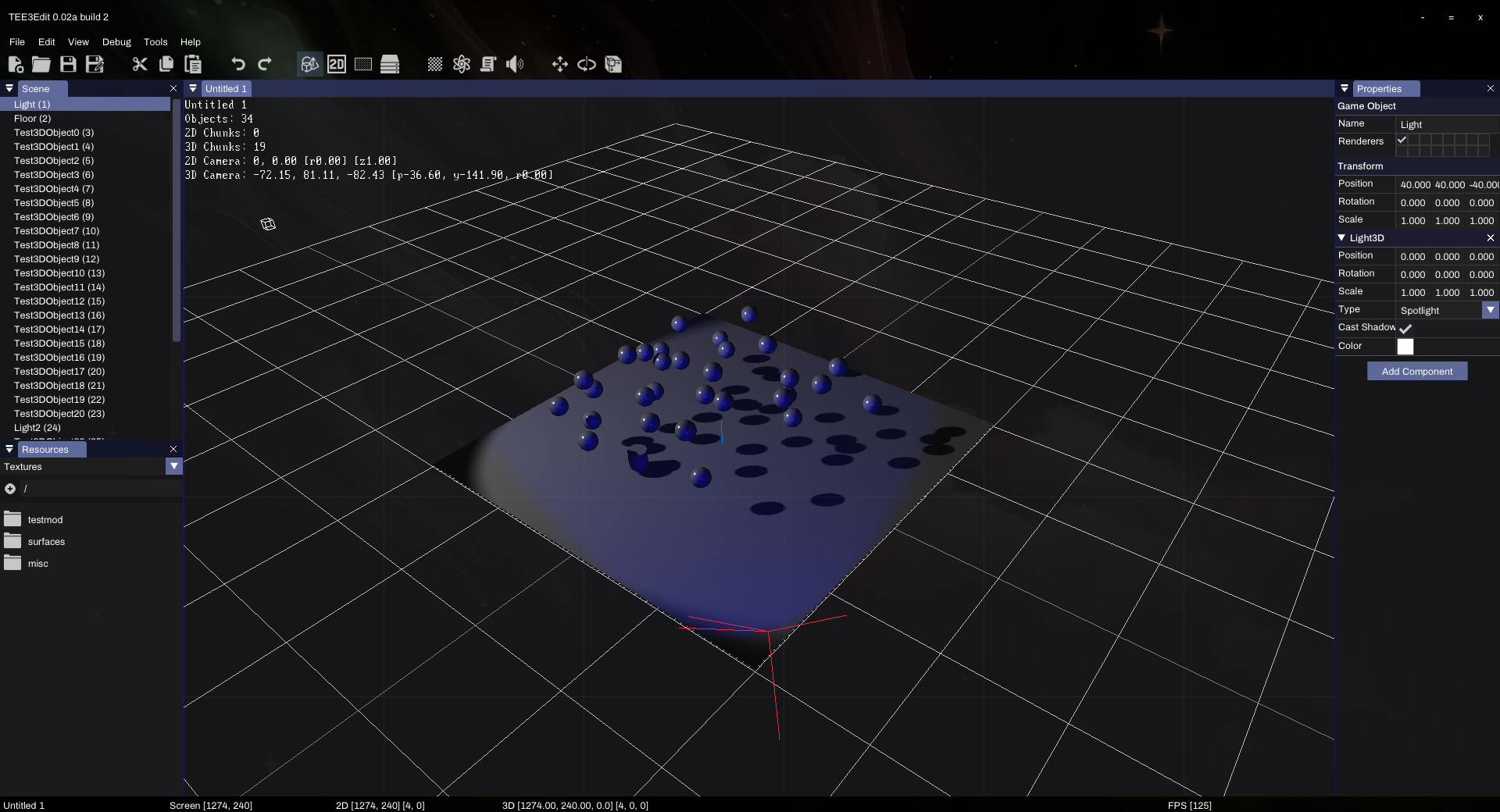Click the Add Component button

tap(1416, 371)
